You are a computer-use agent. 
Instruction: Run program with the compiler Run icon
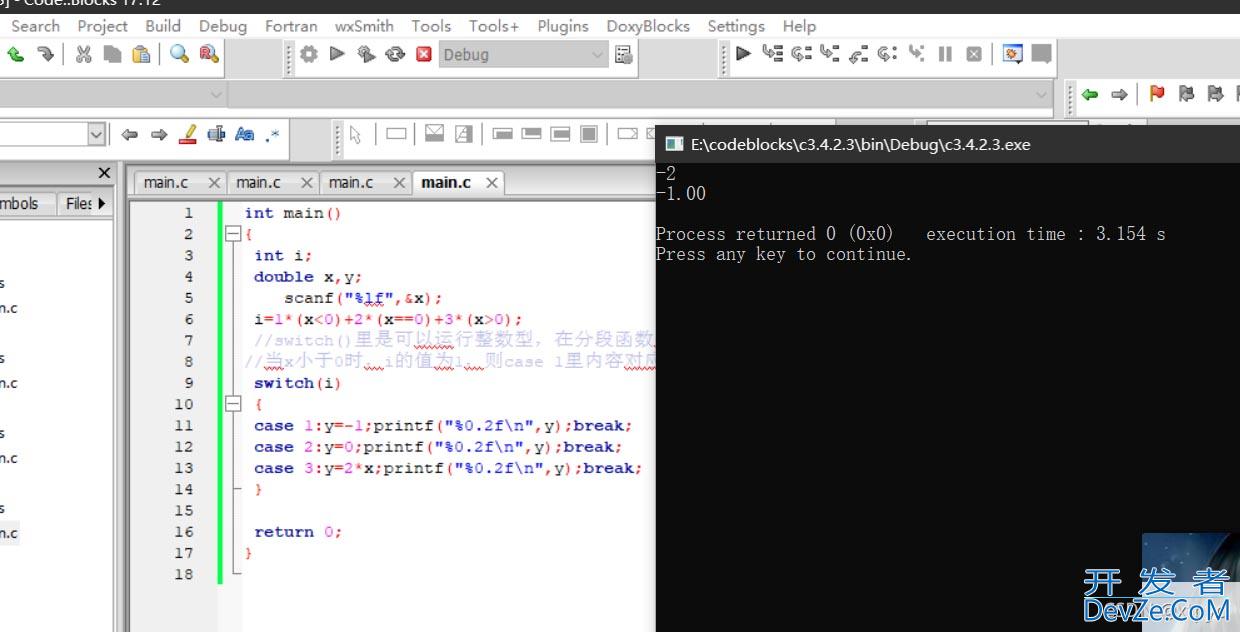pyautogui.click(x=337, y=54)
